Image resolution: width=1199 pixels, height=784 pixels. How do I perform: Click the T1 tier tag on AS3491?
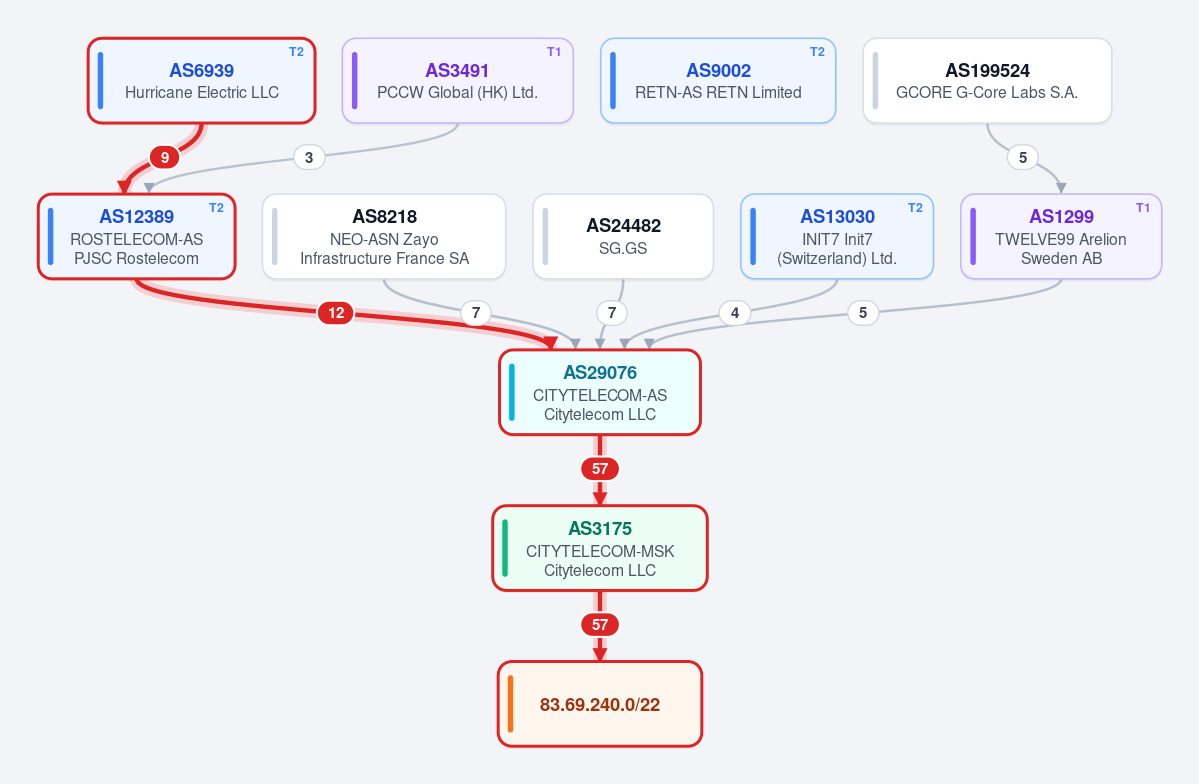coord(554,52)
